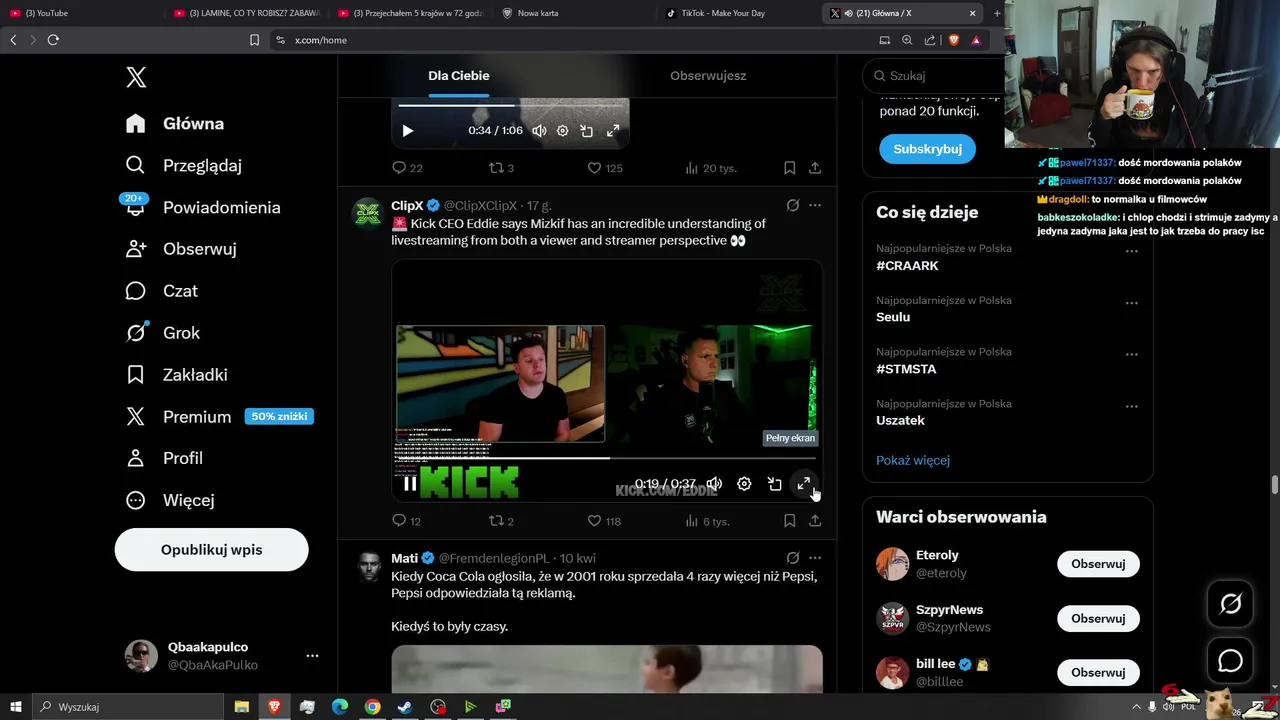Open options for #CRAARK trend
The image size is (1280, 720).
point(1132,251)
